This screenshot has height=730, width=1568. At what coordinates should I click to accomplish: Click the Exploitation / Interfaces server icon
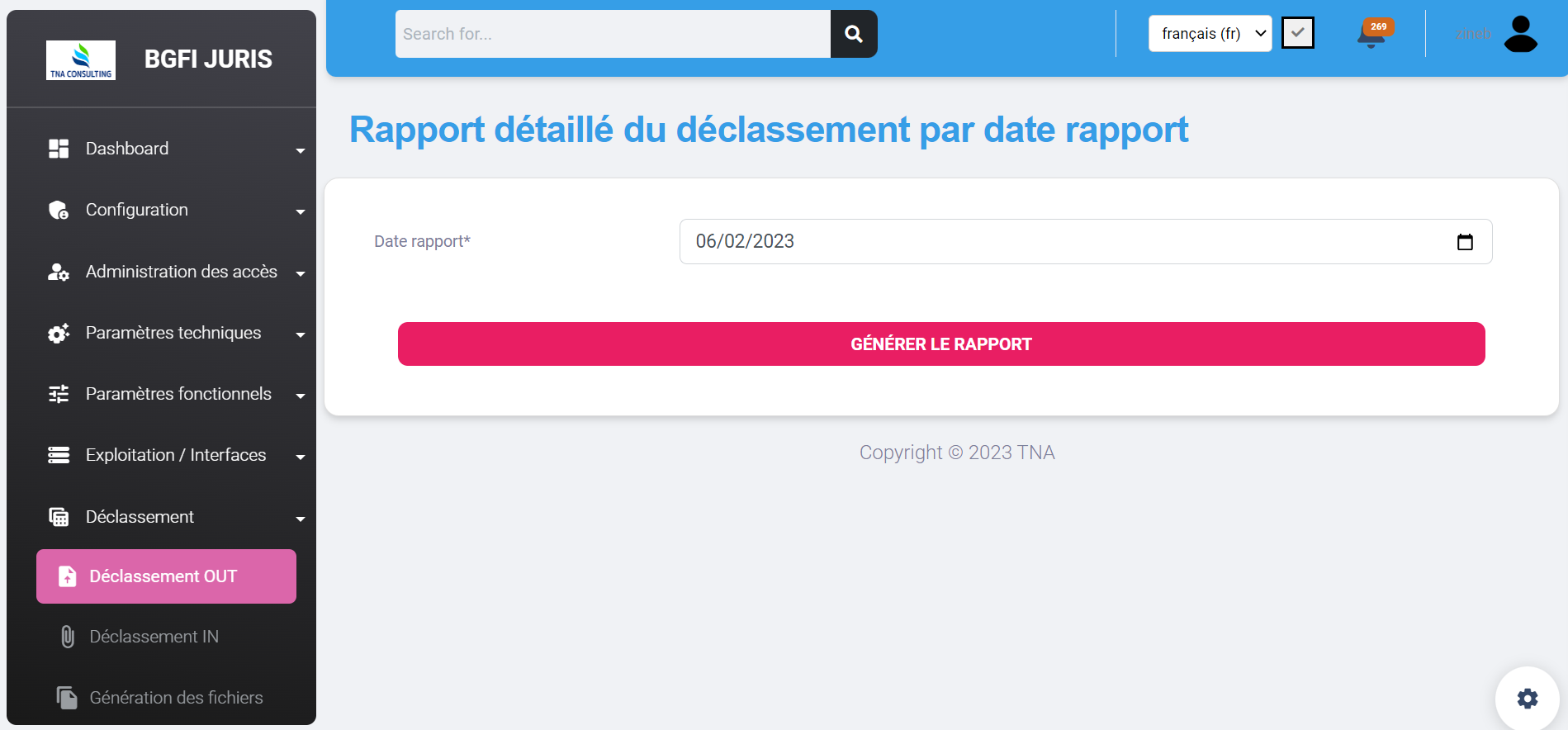tap(59, 455)
